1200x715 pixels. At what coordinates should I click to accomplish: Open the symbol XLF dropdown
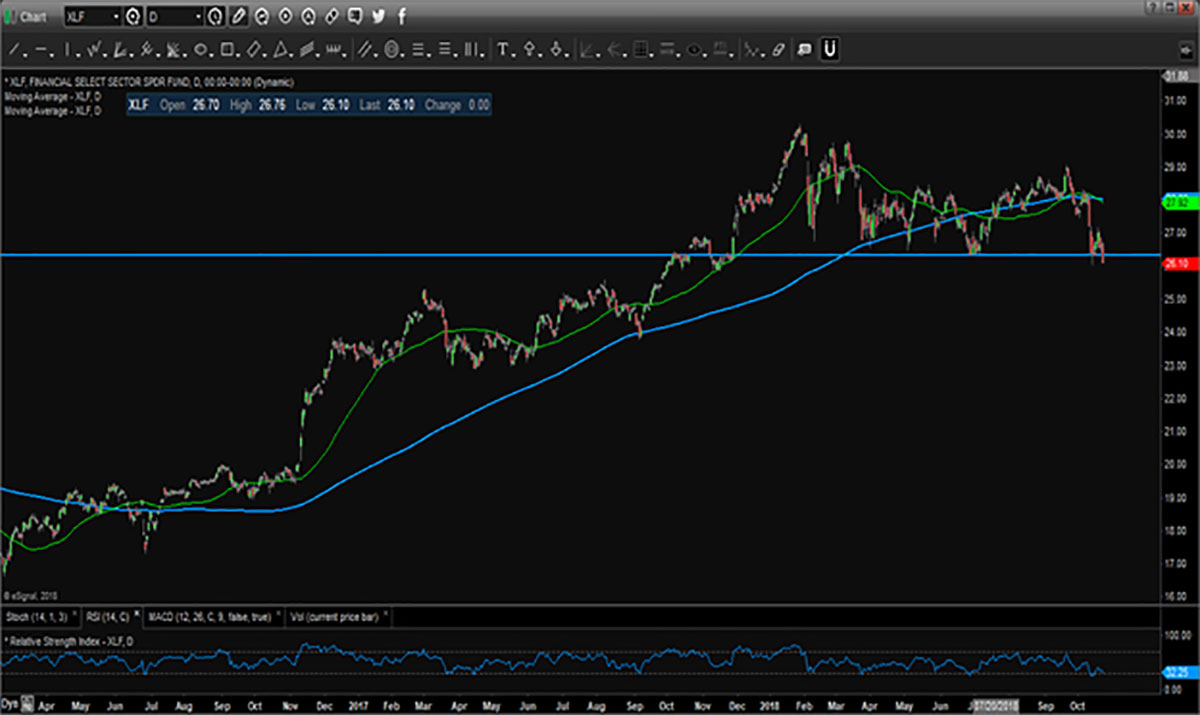115,16
